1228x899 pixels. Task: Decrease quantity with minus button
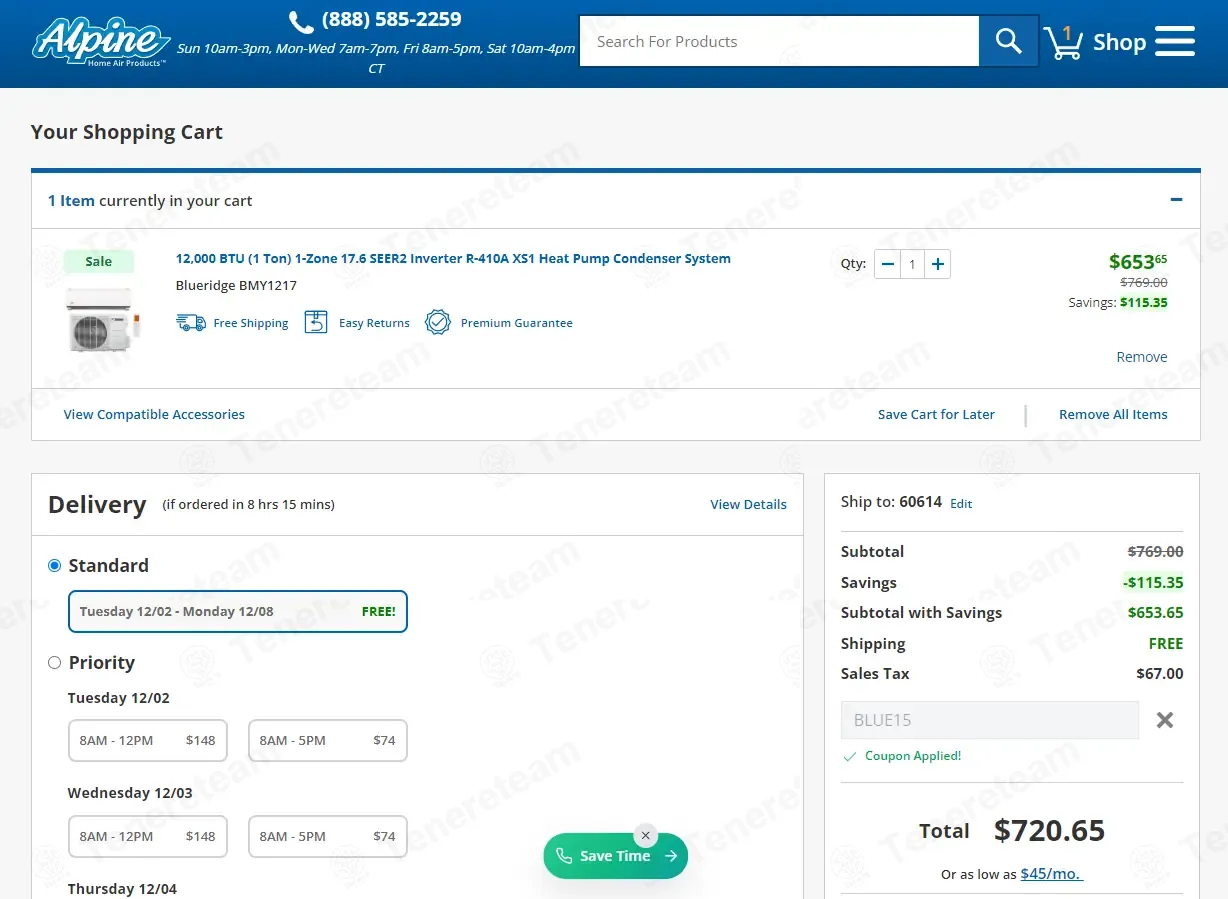coord(887,264)
